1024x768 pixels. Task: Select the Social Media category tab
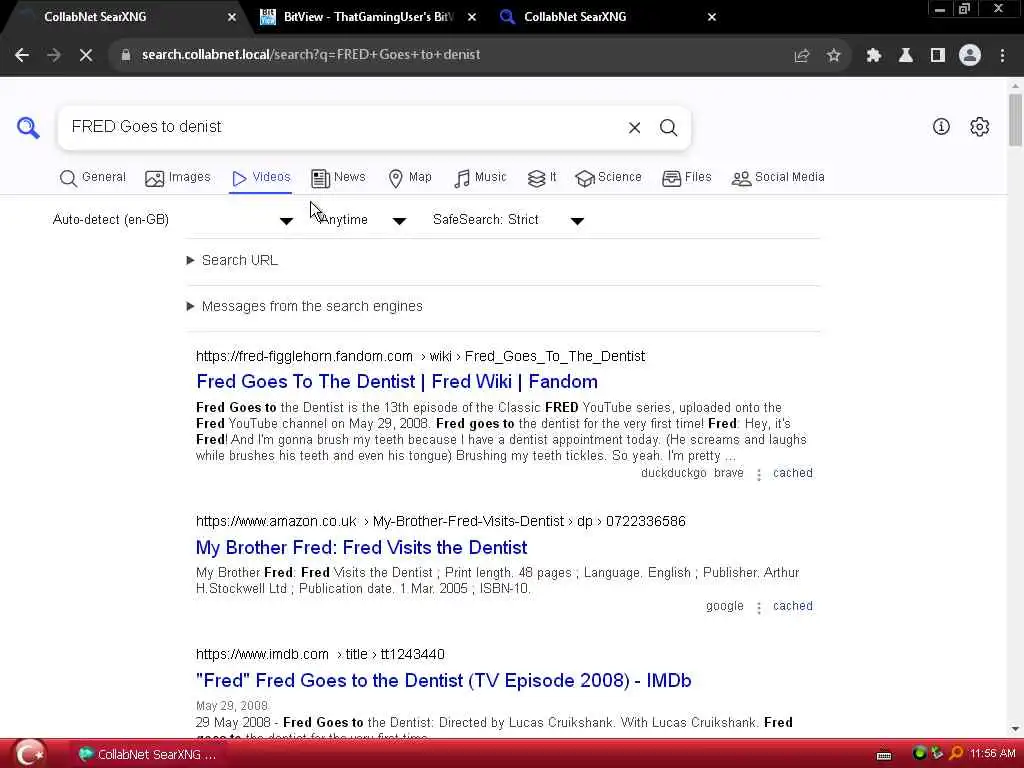tap(778, 177)
